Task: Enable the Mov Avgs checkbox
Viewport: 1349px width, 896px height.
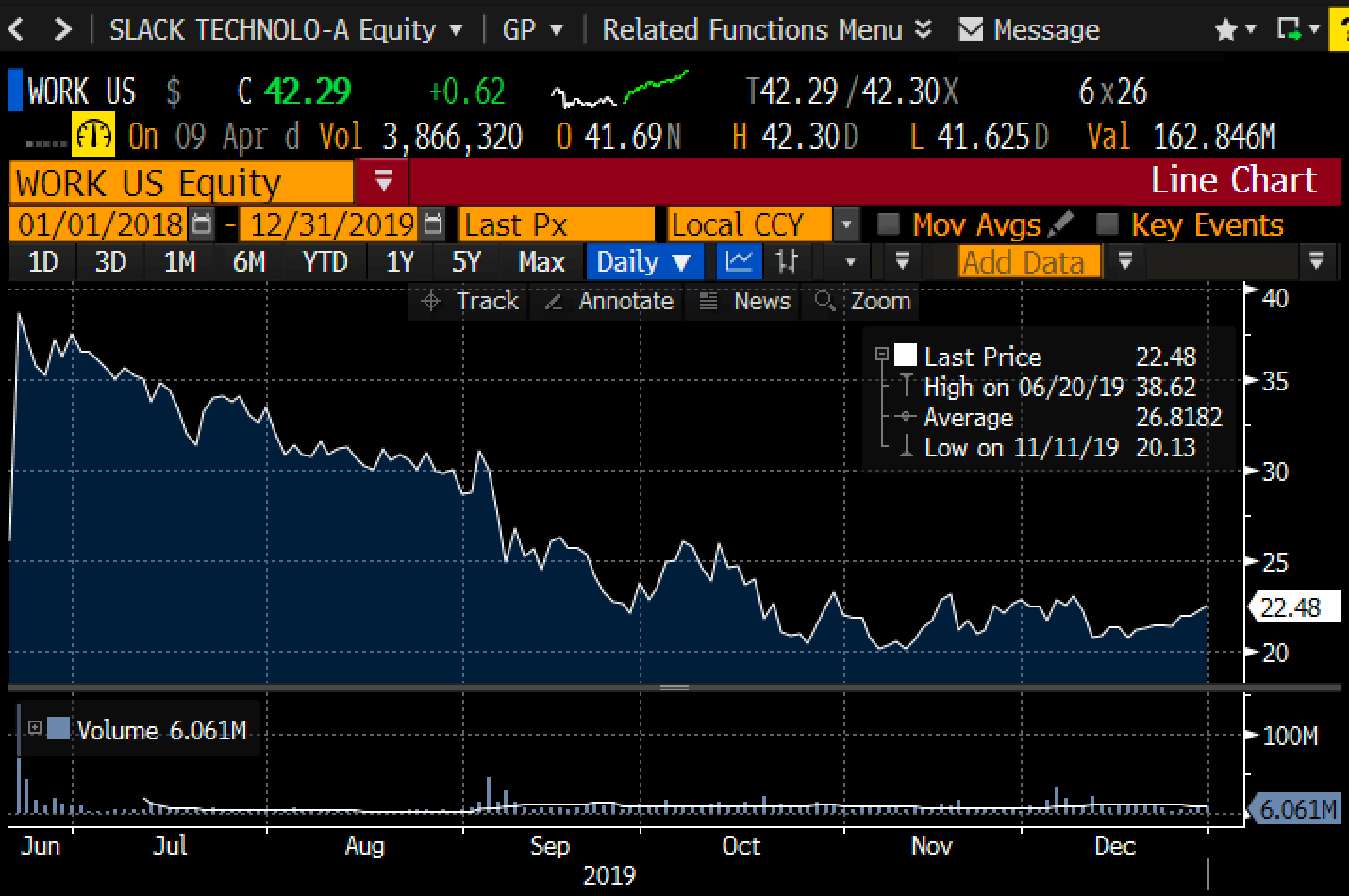Action: click(888, 224)
